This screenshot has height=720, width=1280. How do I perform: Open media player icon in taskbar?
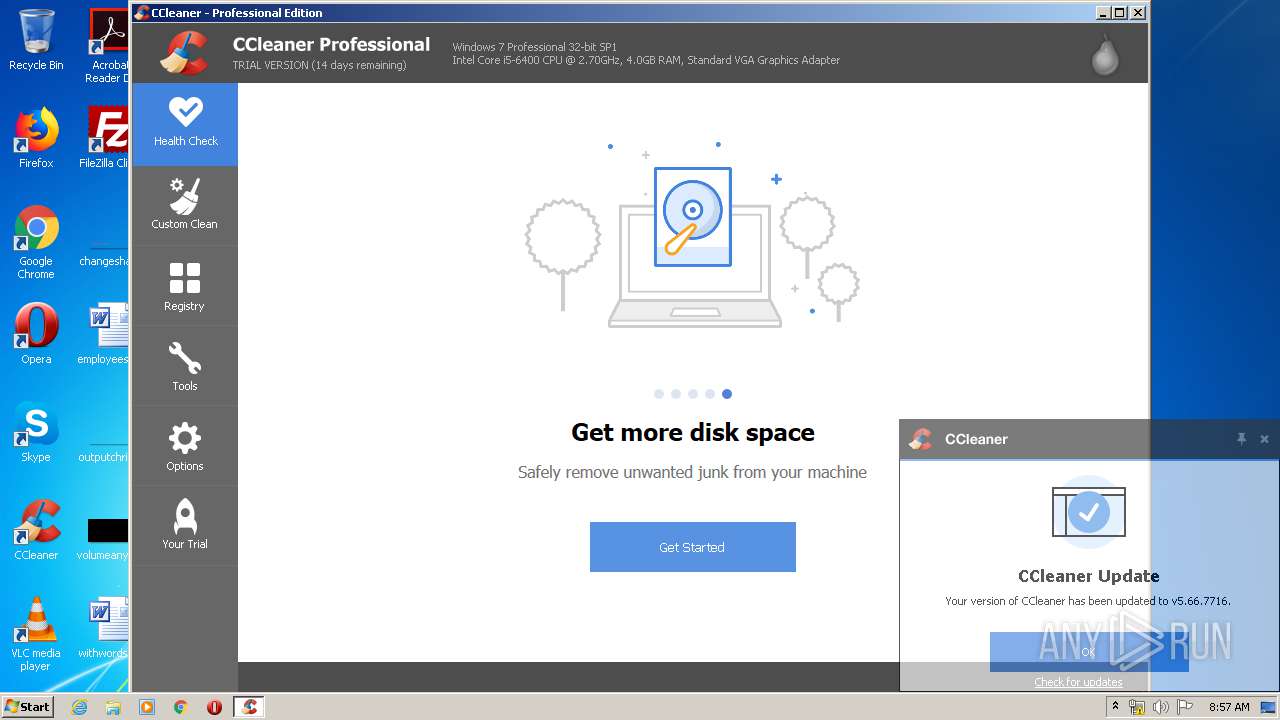(x=147, y=707)
